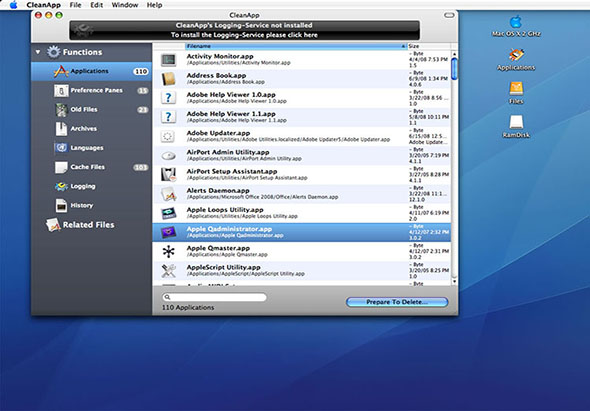Screen dimensions: 590x411
Task: Toggle toolbar pill button in title bar
Action: (449, 15)
